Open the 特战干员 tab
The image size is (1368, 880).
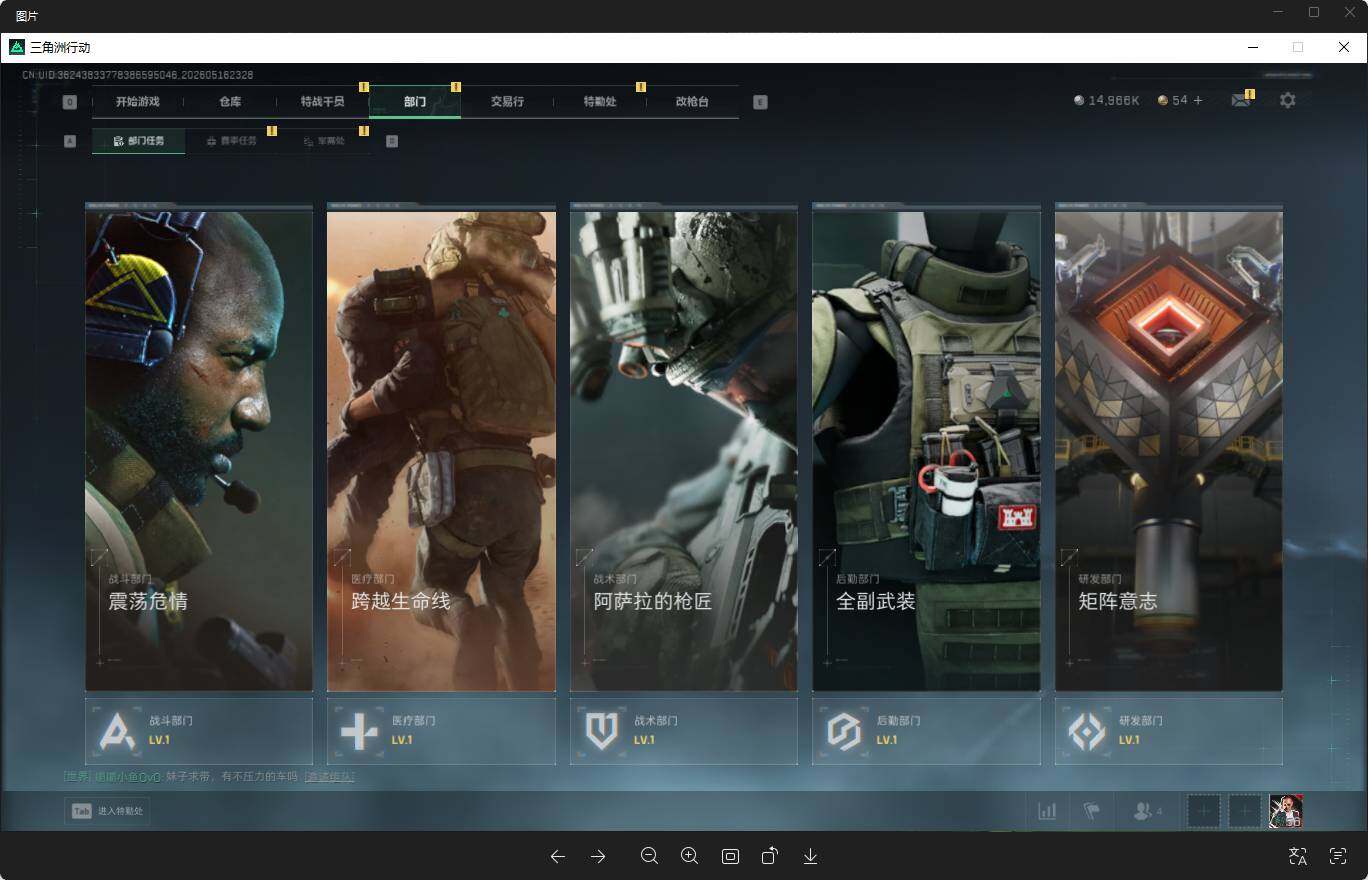[322, 102]
